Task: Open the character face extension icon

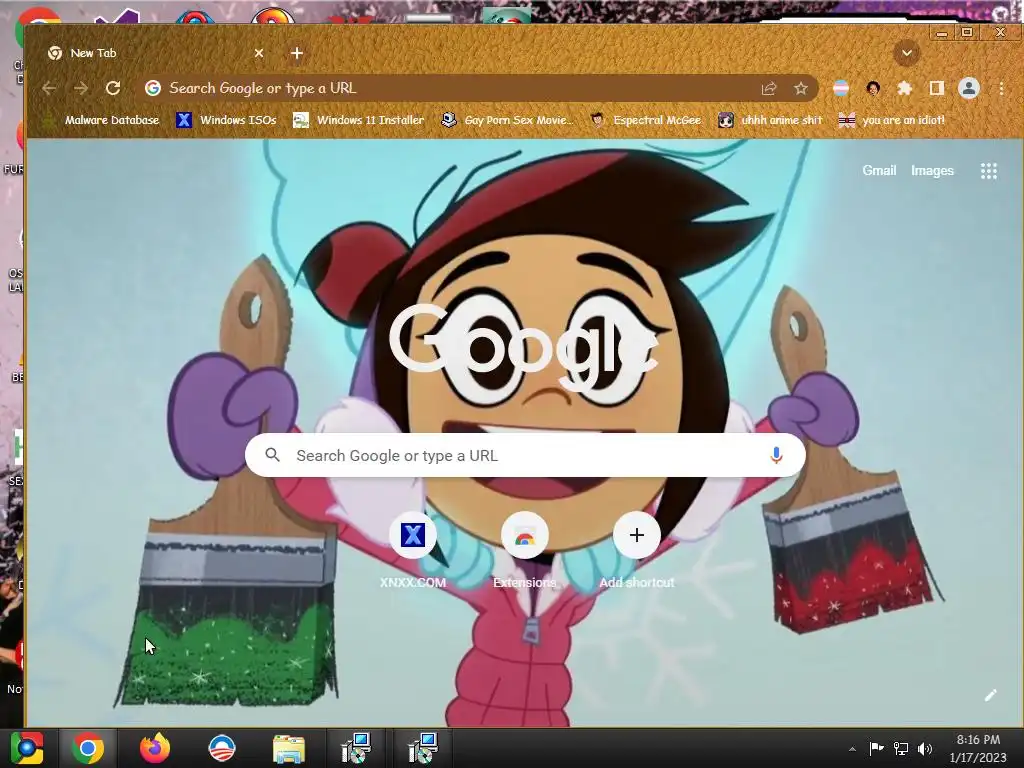Action: coord(873,88)
